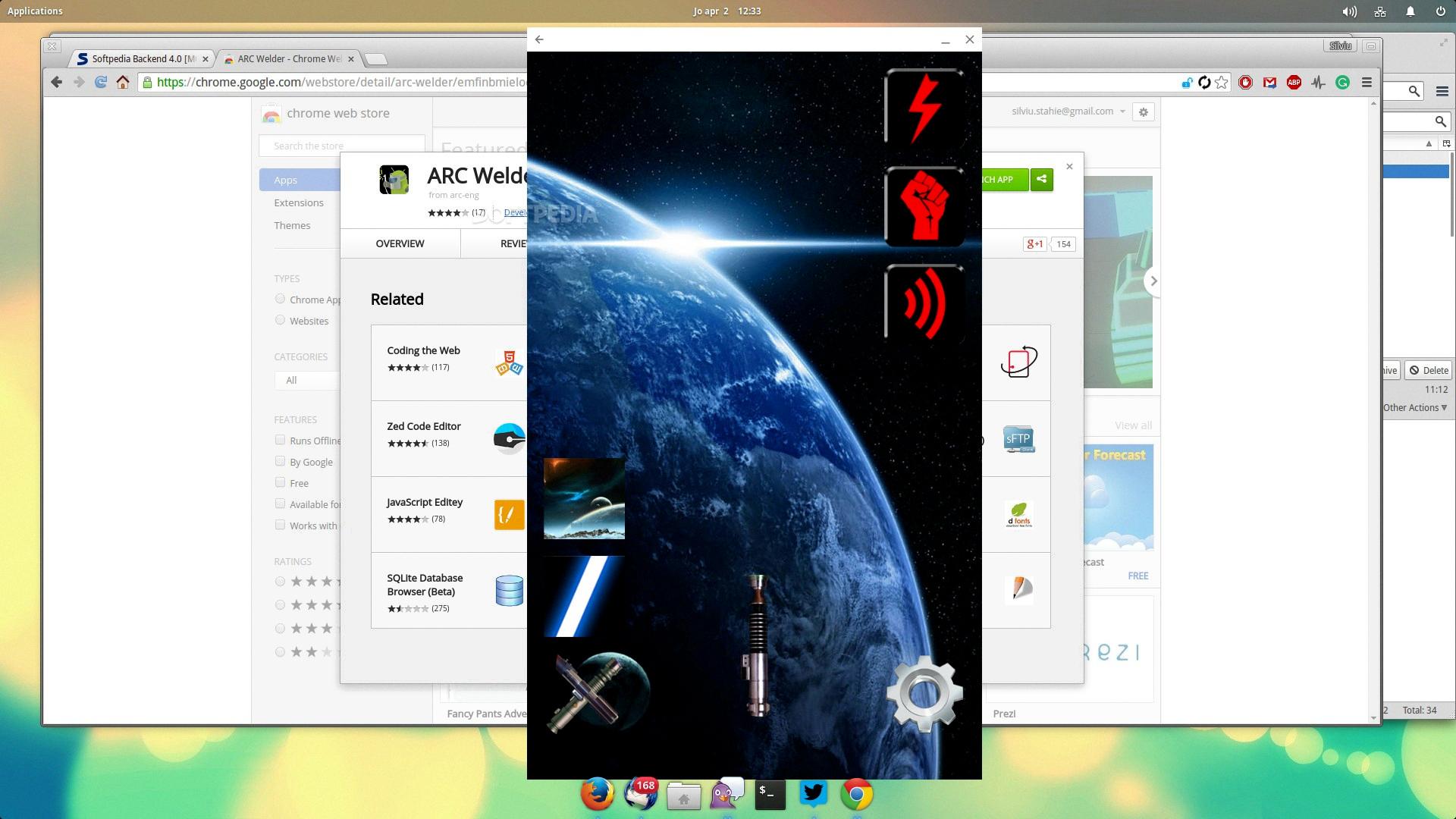Enable the Runs Offline checkbox
The image size is (1456, 819).
(280, 440)
